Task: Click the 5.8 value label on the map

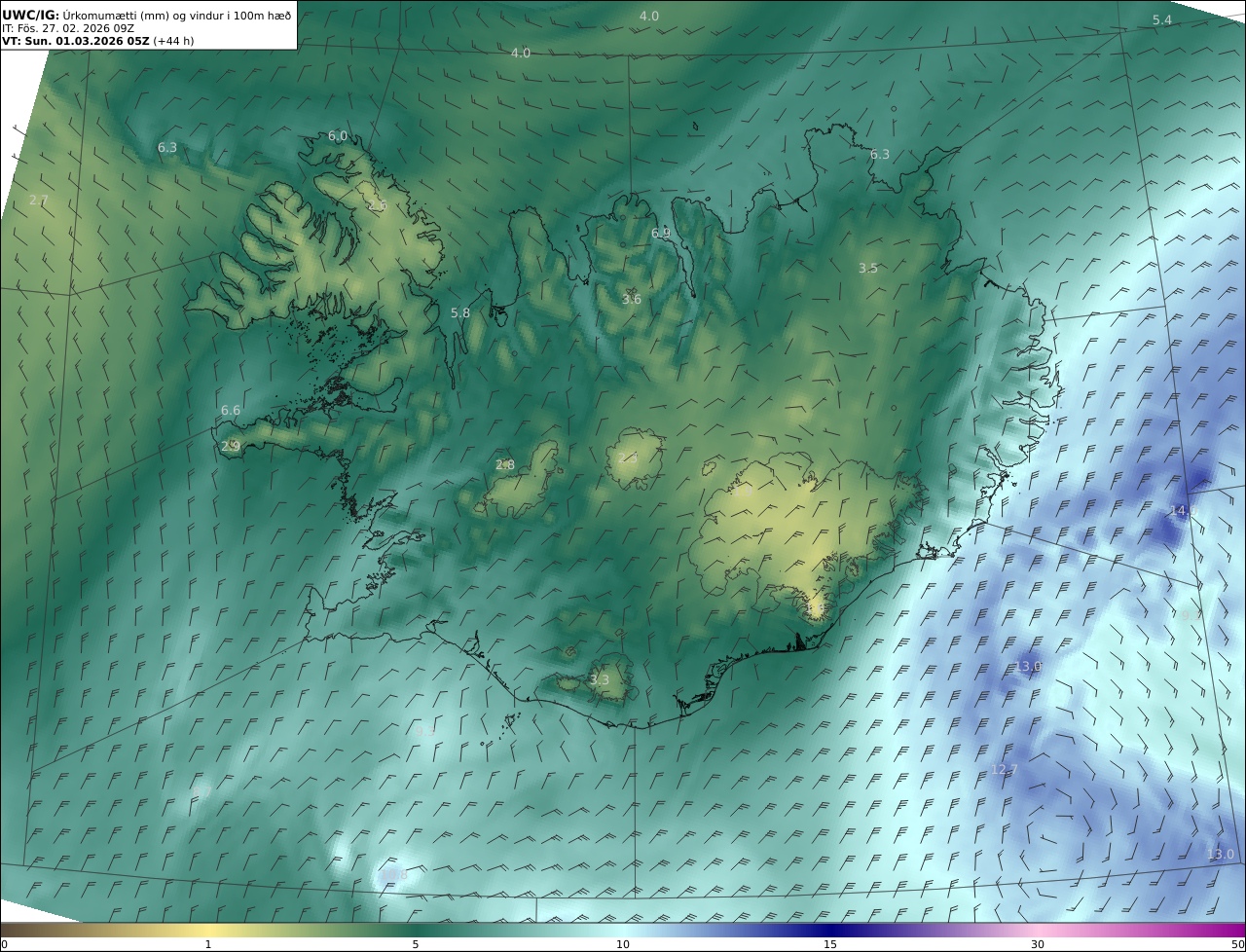Action: 460,313
